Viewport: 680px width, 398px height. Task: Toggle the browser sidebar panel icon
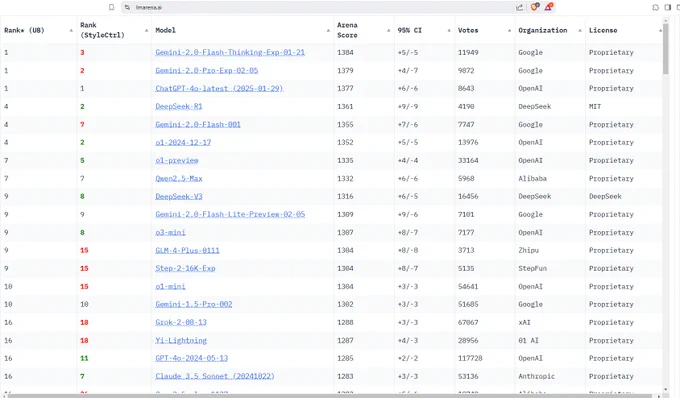[x=668, y=7]
